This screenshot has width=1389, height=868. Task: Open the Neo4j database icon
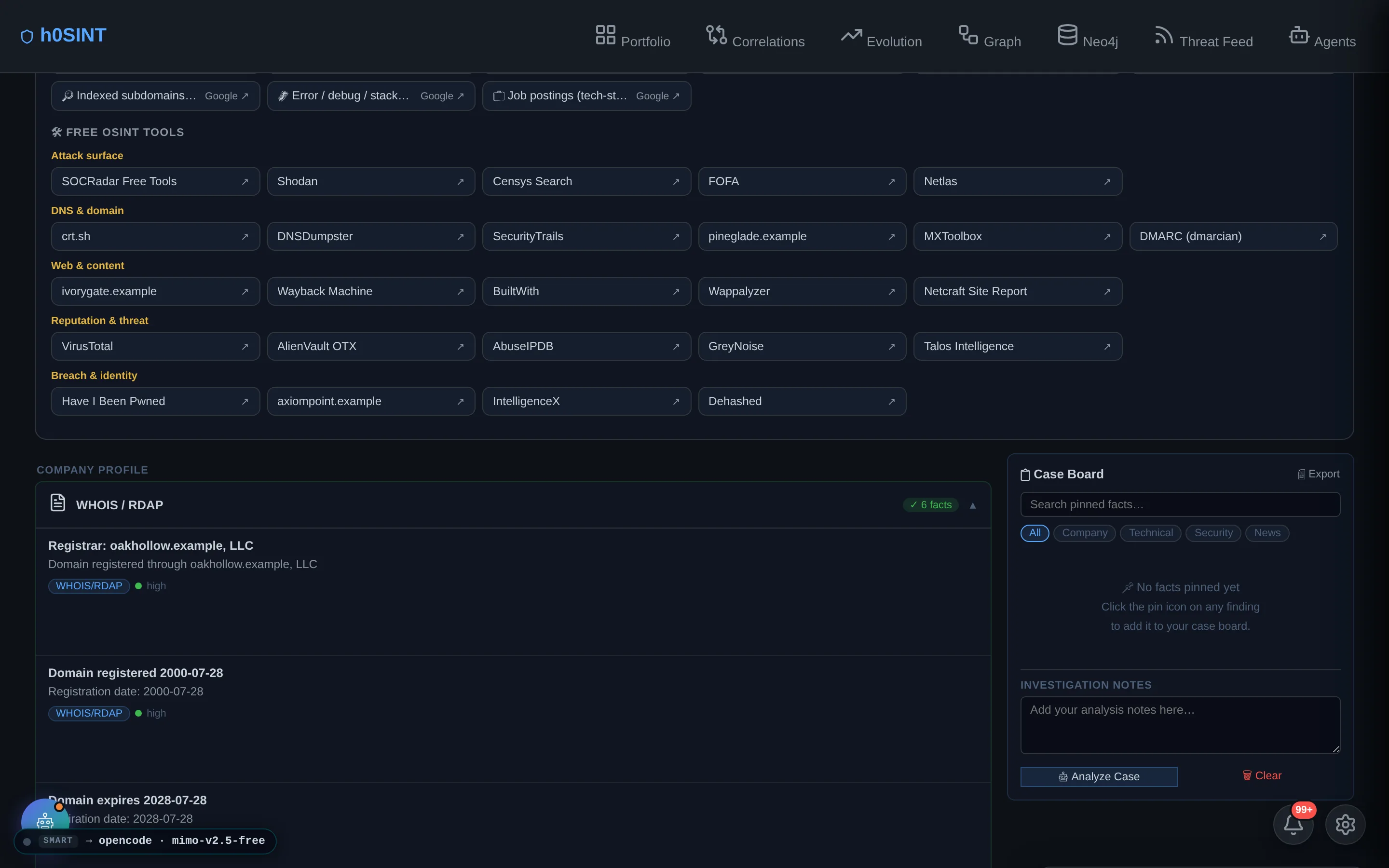point(1067,34)
